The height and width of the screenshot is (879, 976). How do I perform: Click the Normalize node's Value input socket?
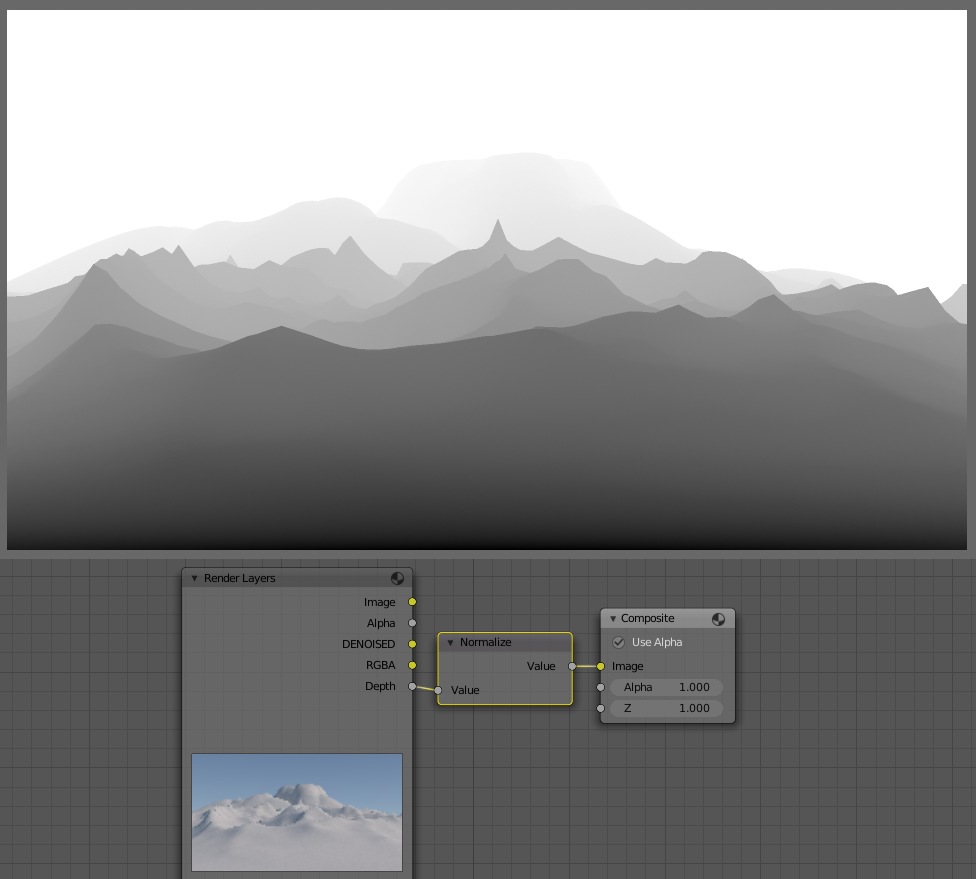click(438, 690)
